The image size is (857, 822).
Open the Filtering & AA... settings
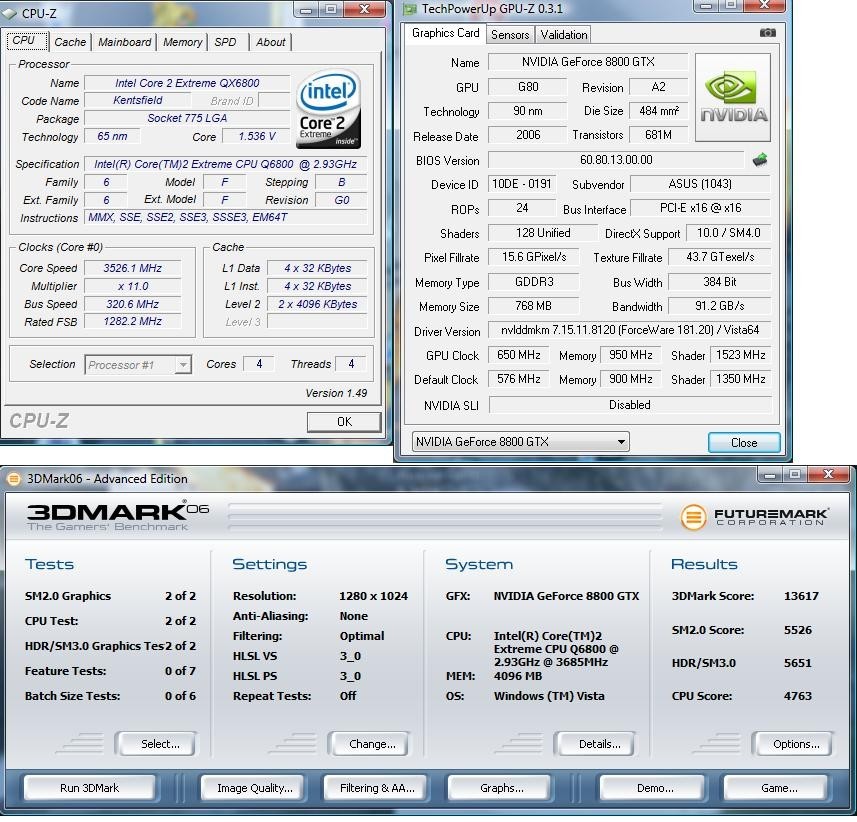(x=374, y=788)
